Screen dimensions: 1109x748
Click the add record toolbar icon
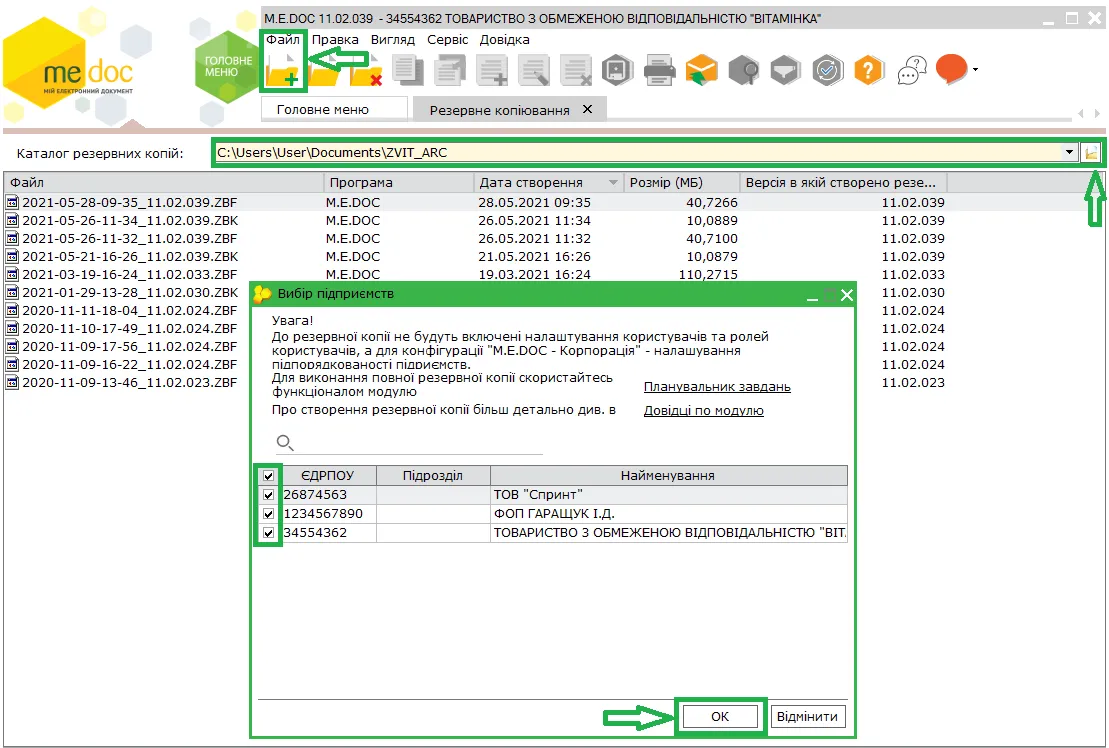tap(492, 71)
